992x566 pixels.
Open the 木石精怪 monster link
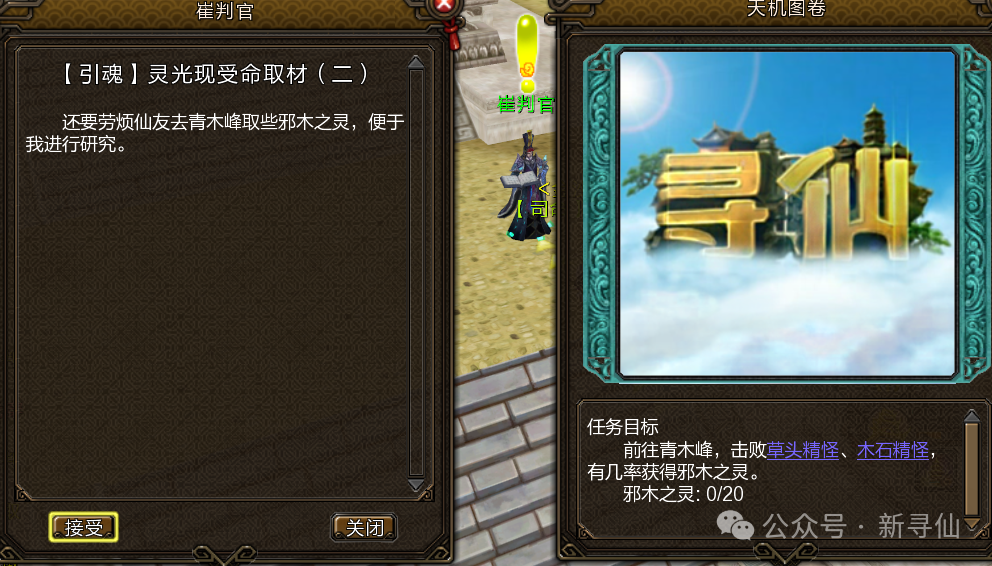893,450
